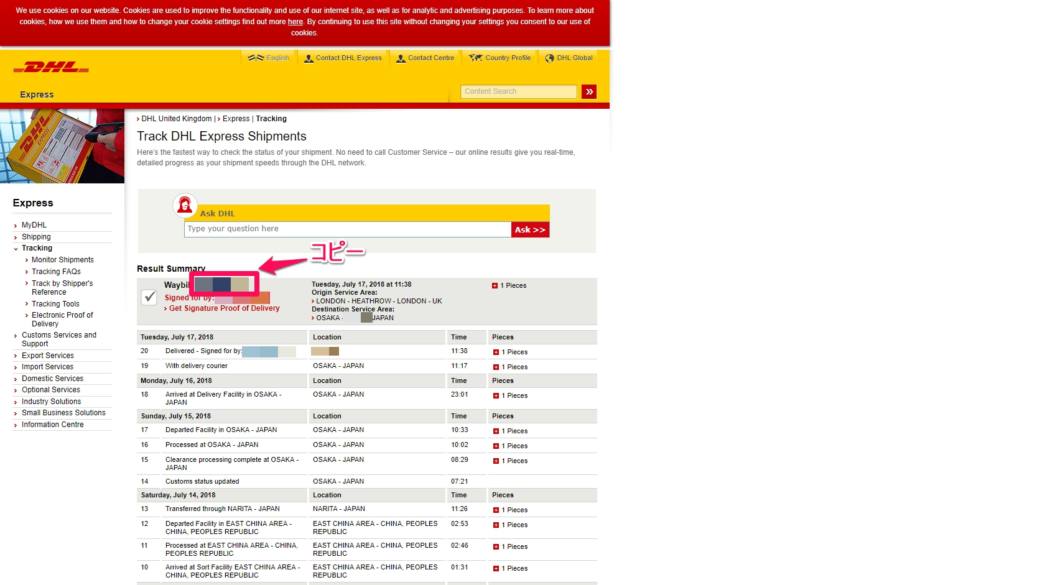Image resolution: width=1060 pixels, height=585 pixels.
Task: Switch language via the English flag link
Action: [x=269, y=58]
